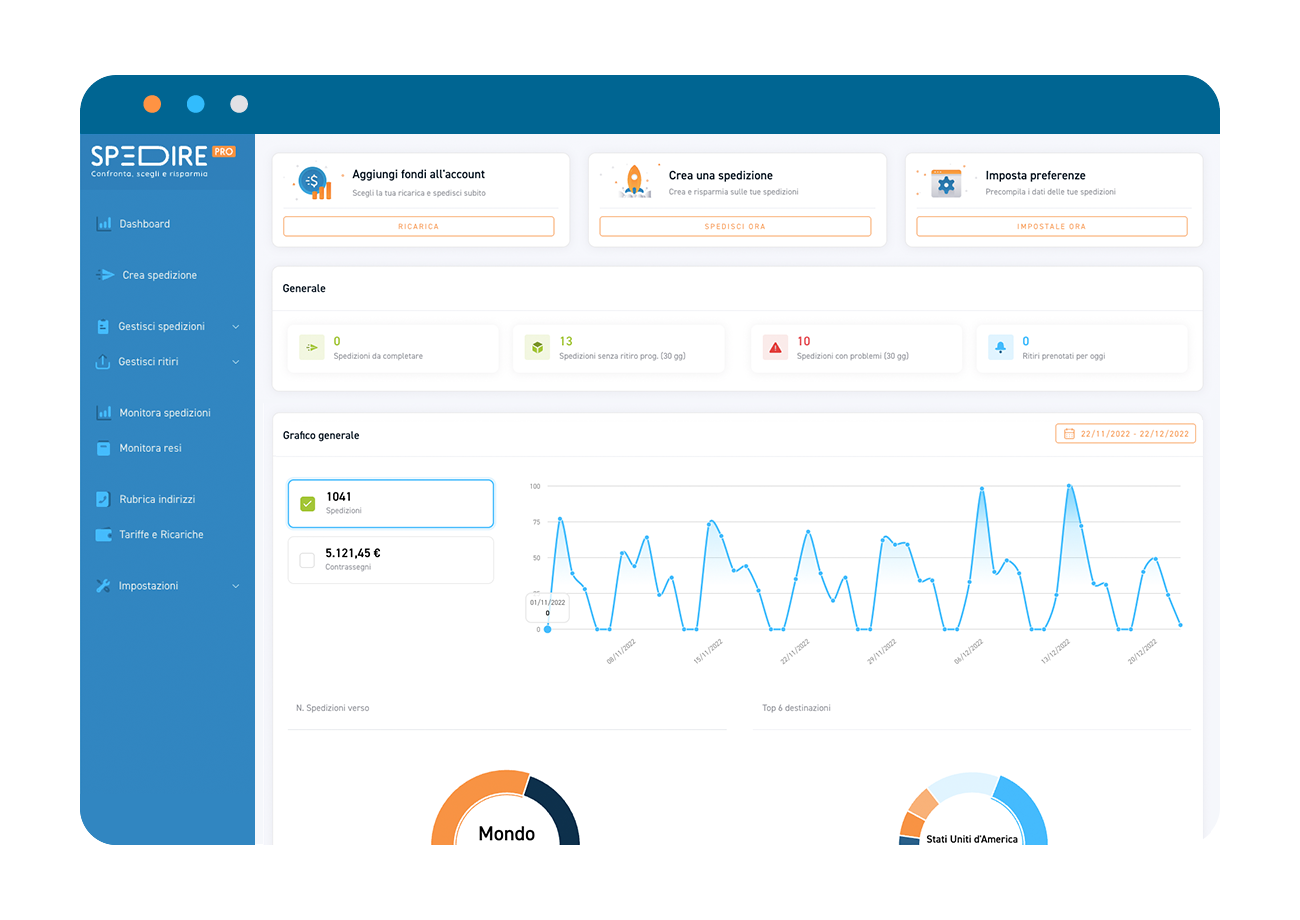The height and width of the screenshot is (920, 1300).
Task: Click the Stati Uniti d'America label
Action: click(972, 839)
